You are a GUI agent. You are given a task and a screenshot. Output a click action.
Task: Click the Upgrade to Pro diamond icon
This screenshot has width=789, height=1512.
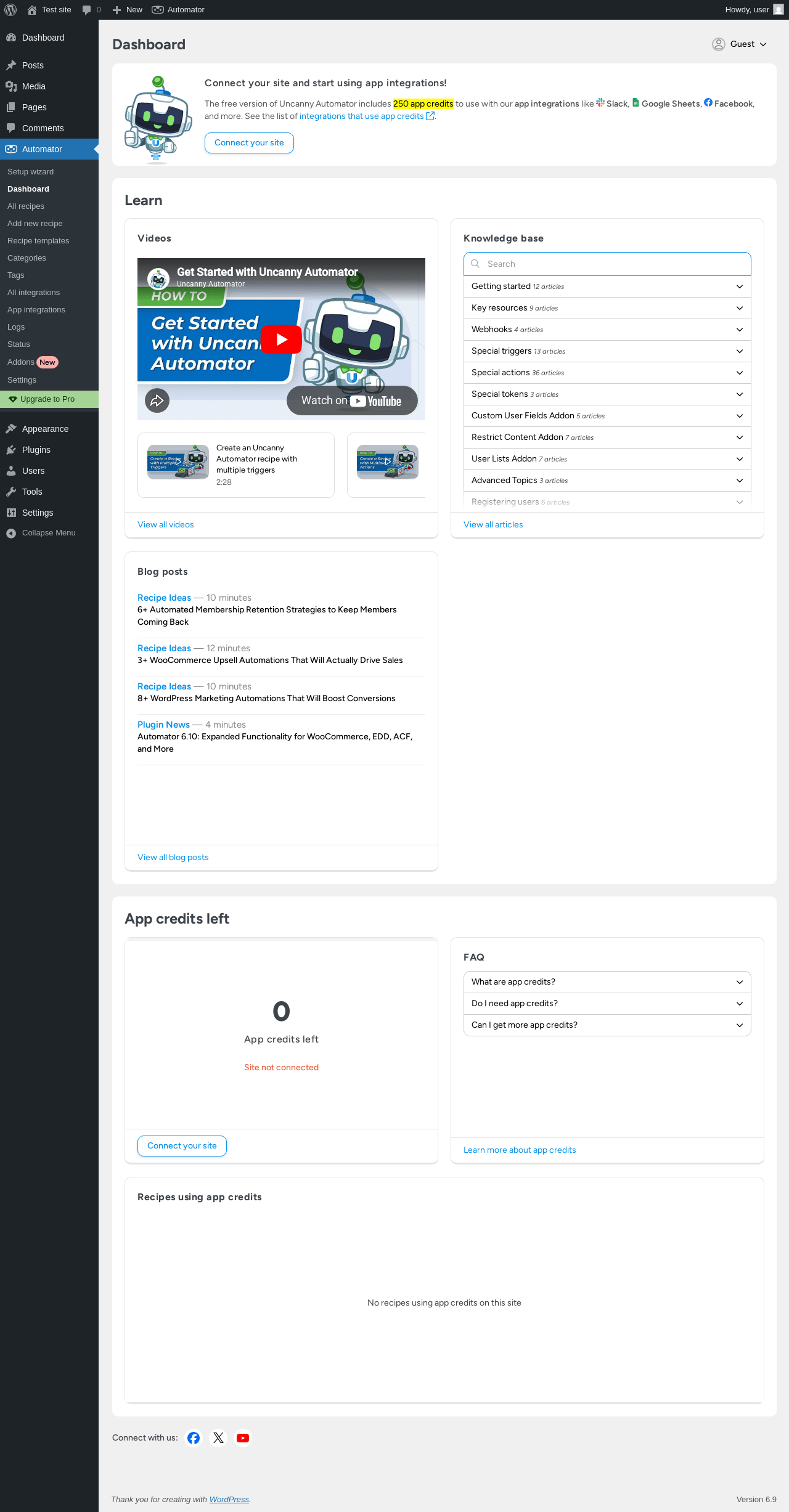point(13,399)
